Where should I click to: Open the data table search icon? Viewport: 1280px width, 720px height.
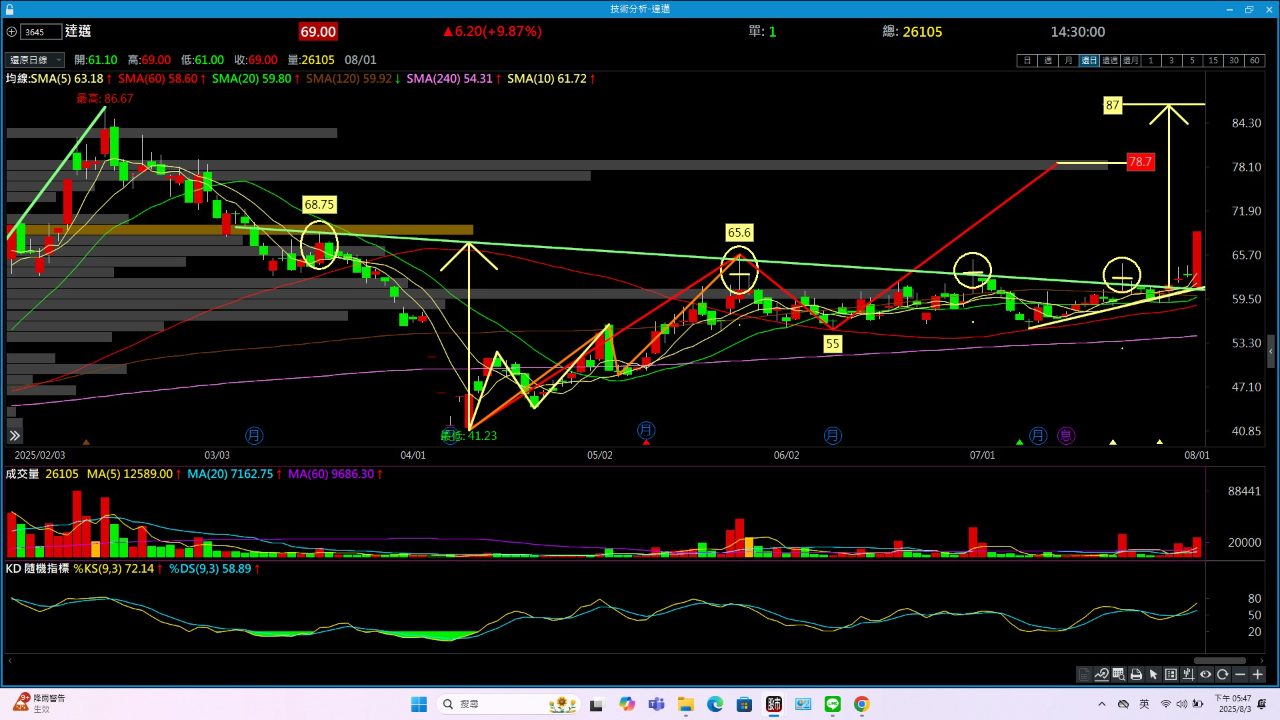click(1119, 674)
